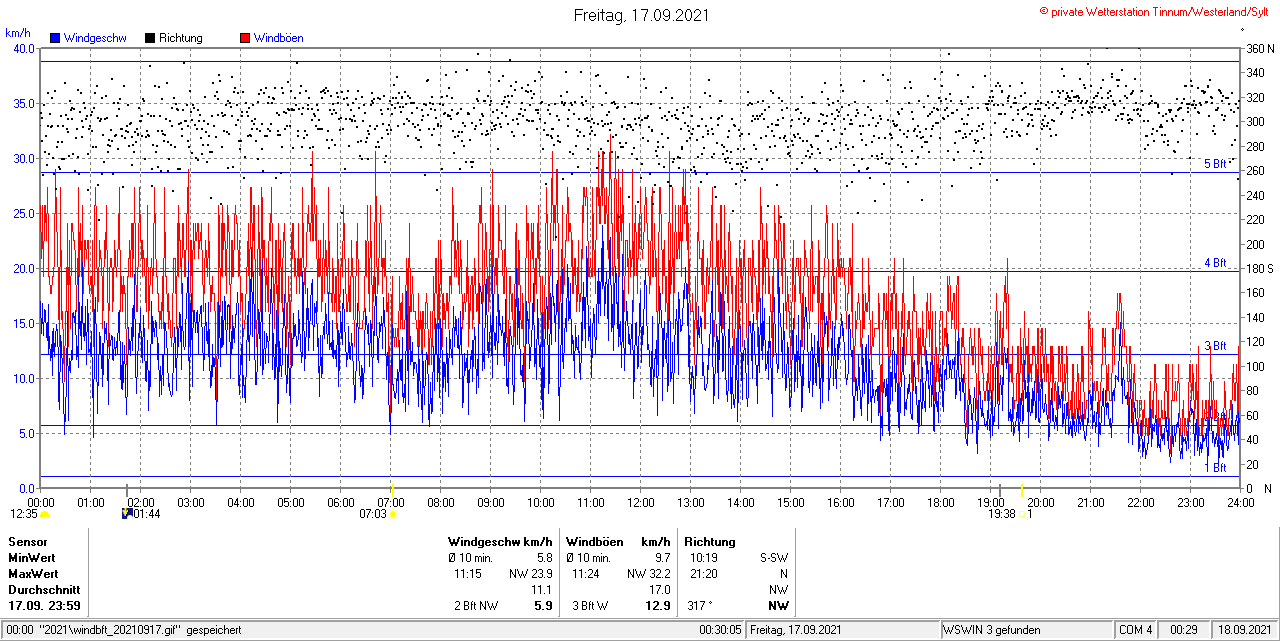1280x641 pixels.
Task: Click the 180 S direction axis label
Action: [1260, 269]
